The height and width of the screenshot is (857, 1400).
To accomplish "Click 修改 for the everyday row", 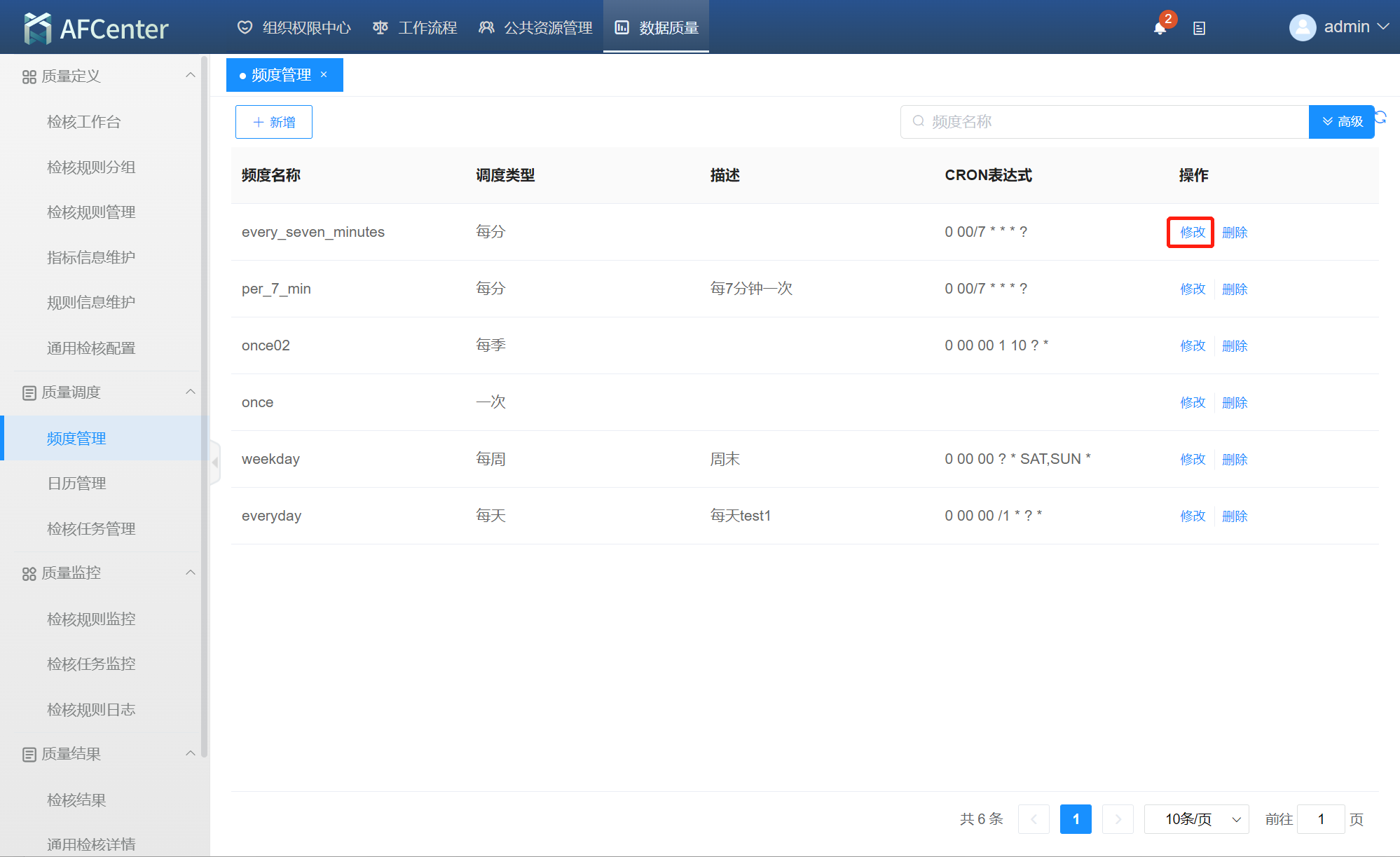I will 1192,516.
